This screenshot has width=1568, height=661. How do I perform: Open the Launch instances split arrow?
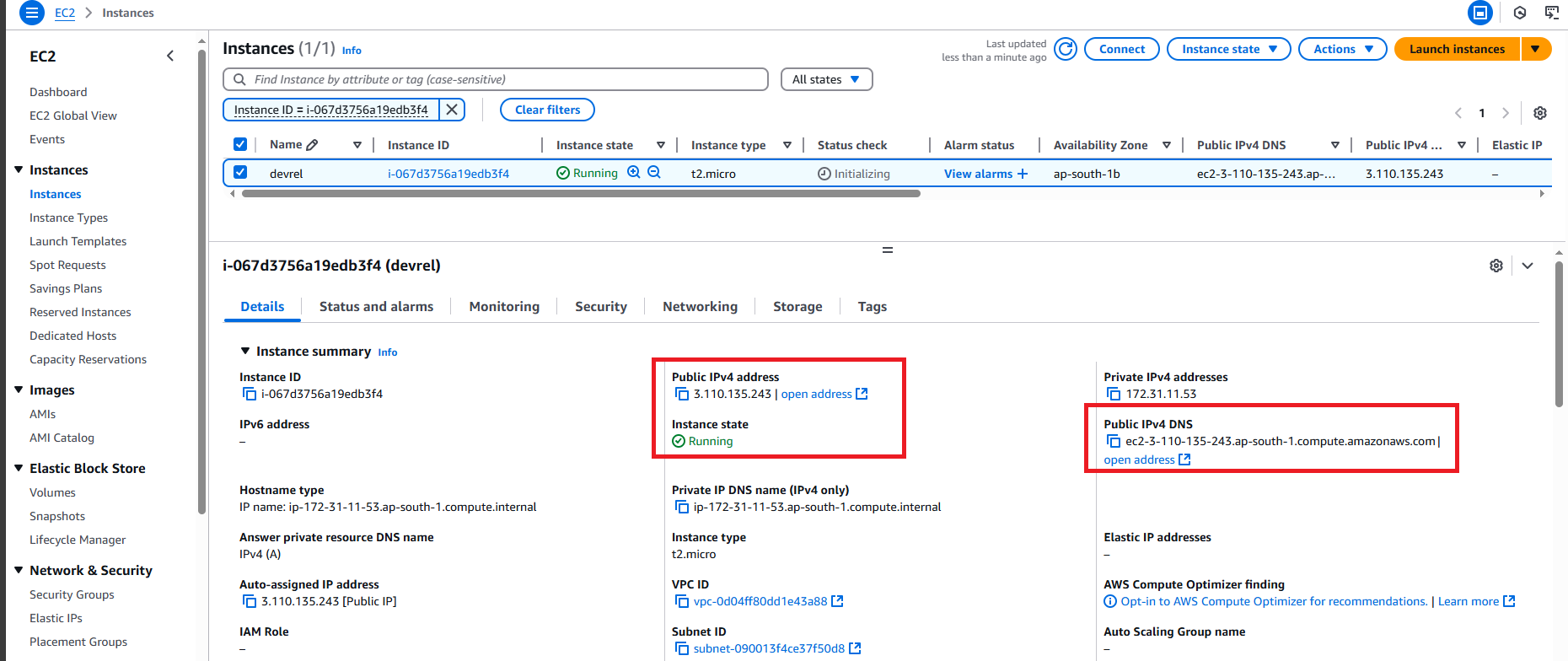[x=1536, y=49]
